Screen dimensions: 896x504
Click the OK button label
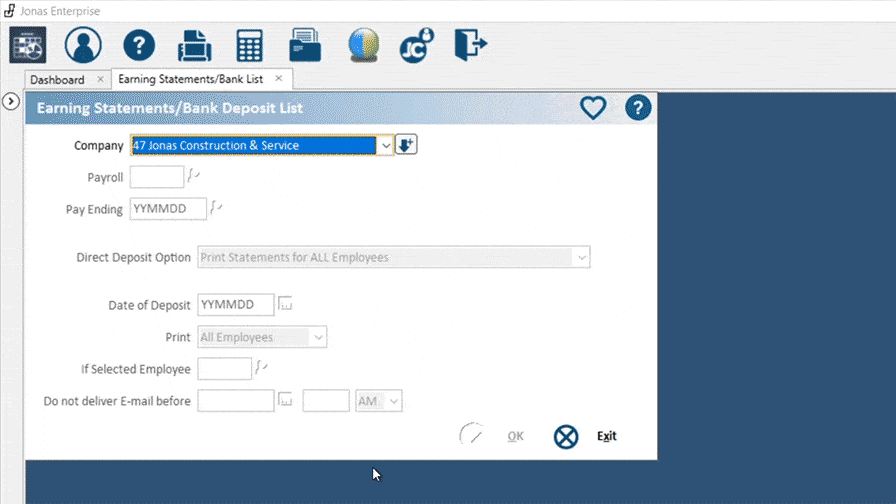(x=515, y=436)
